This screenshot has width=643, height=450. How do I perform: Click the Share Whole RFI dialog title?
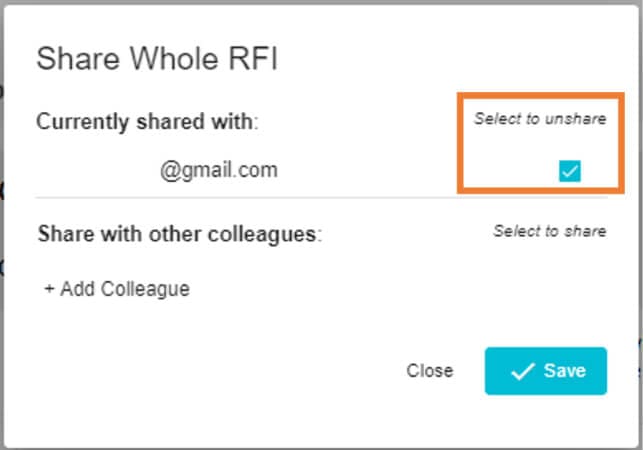(157, 59)
